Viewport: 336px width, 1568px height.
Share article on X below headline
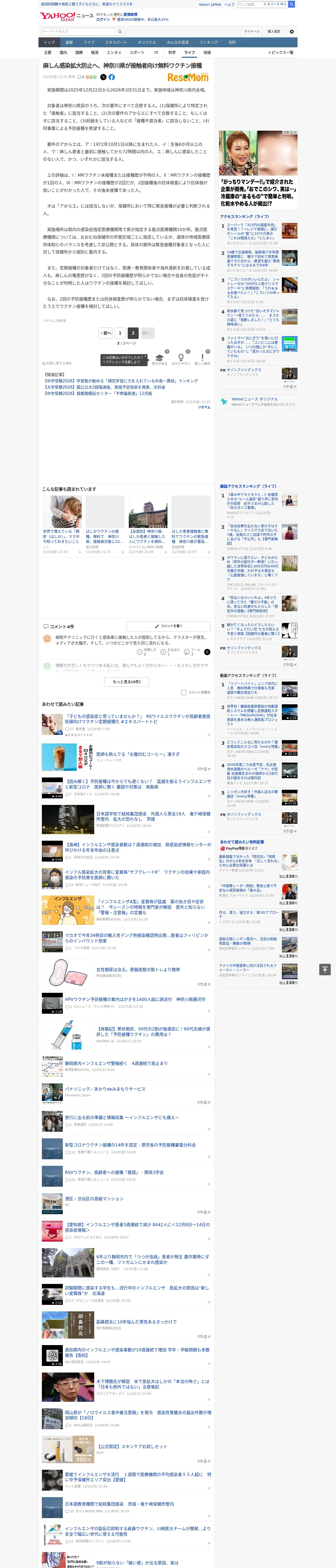(103, 77)
